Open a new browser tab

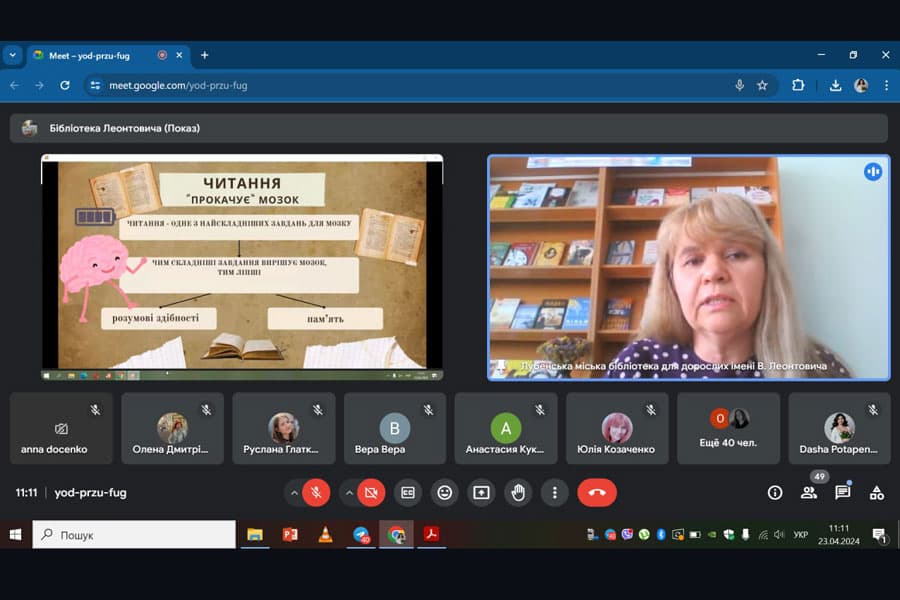coord(204,55)
